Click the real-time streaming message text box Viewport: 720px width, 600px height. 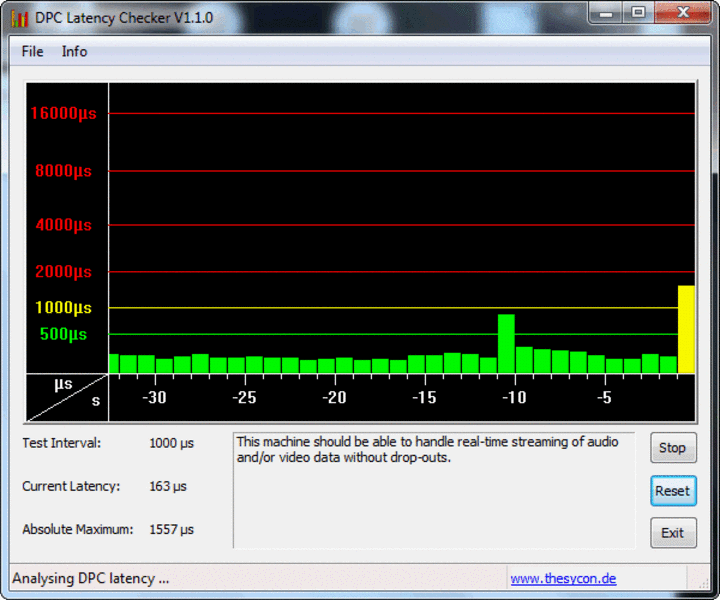point(434,490)
